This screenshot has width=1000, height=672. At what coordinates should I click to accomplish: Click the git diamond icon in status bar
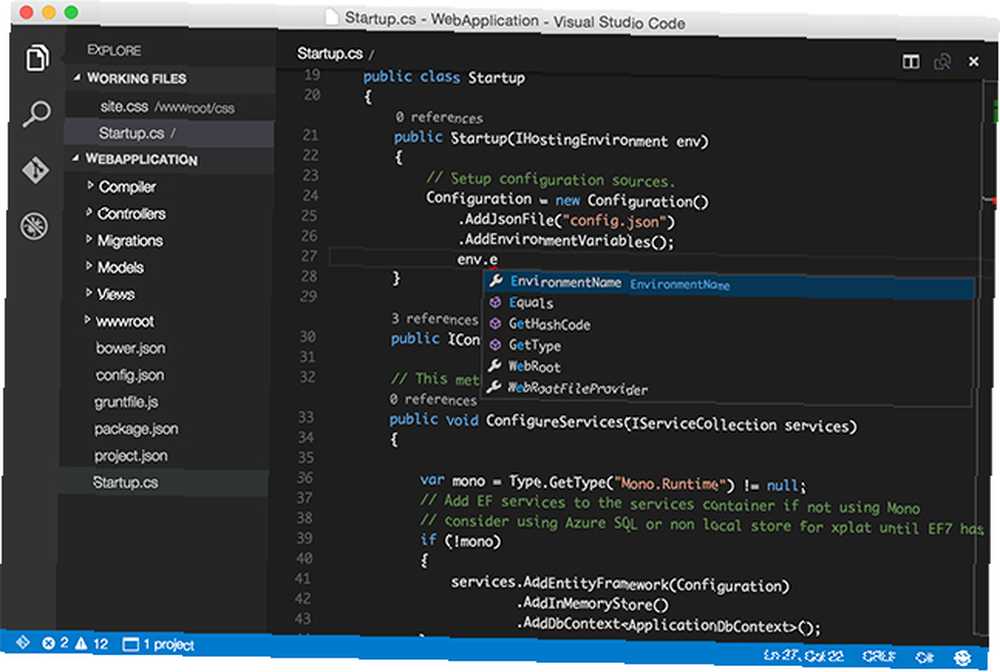pos(22,642)
